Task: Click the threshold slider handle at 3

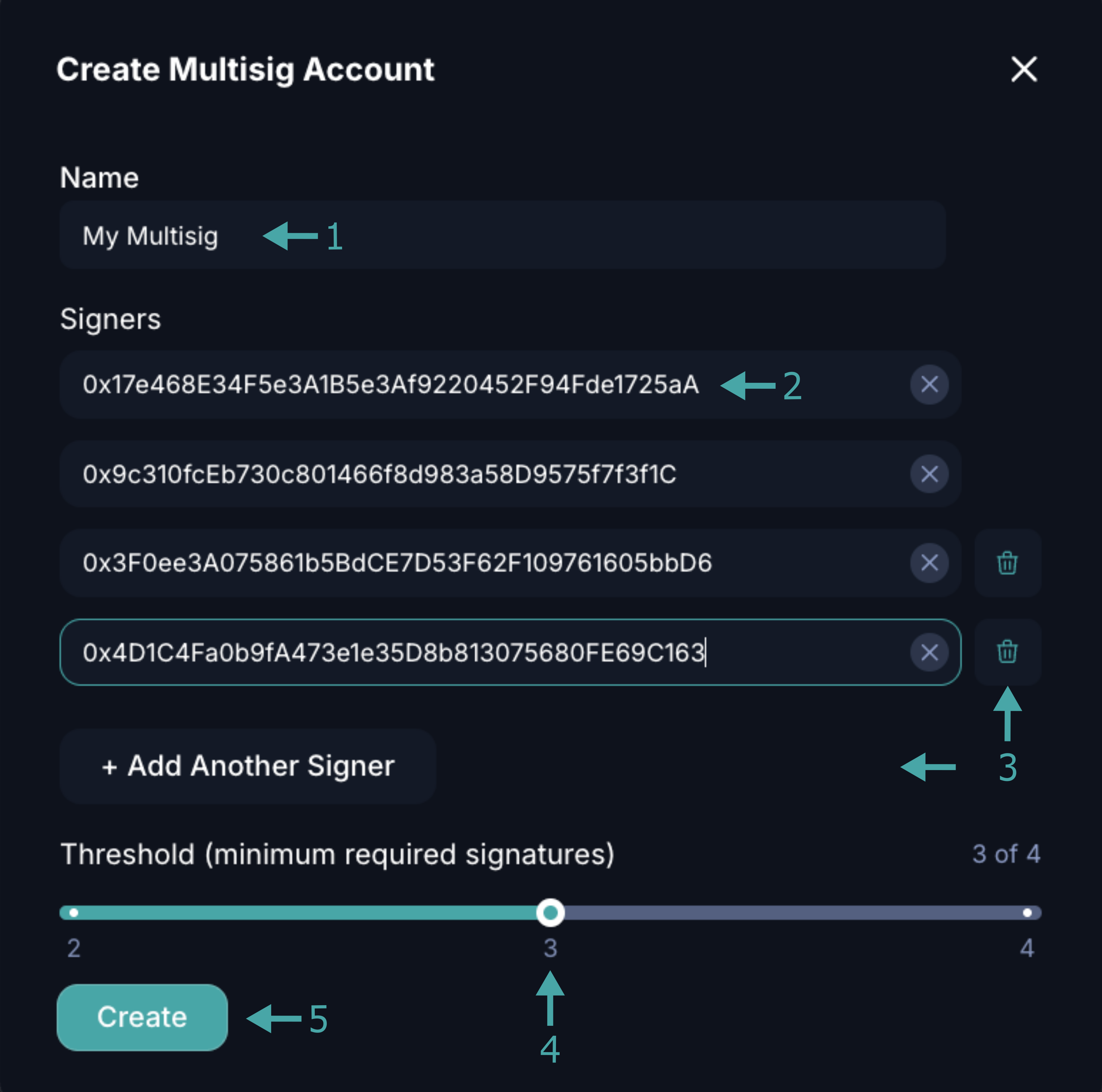Action: pos(550,912)
